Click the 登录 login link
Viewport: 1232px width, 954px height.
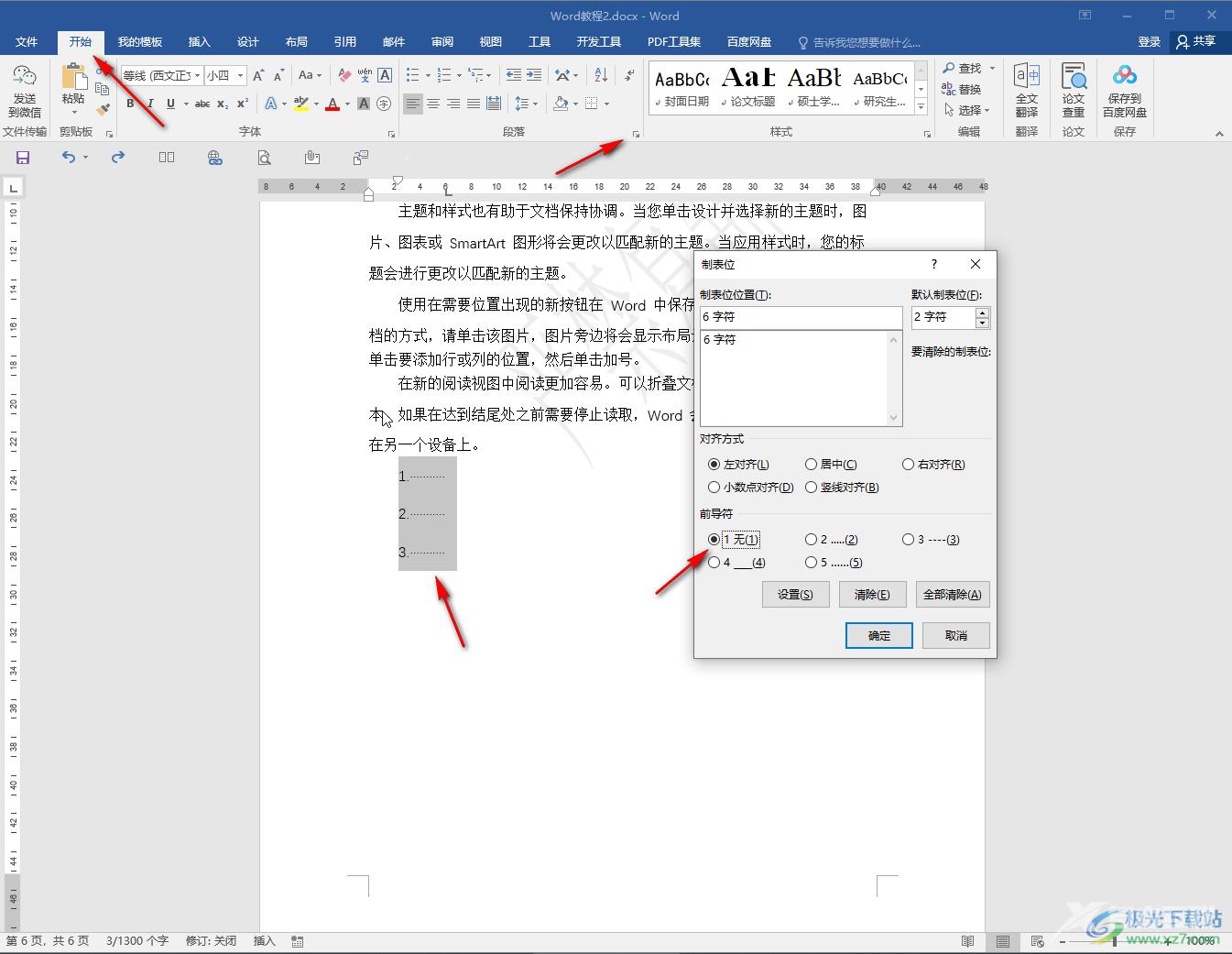coord(1149,42)
